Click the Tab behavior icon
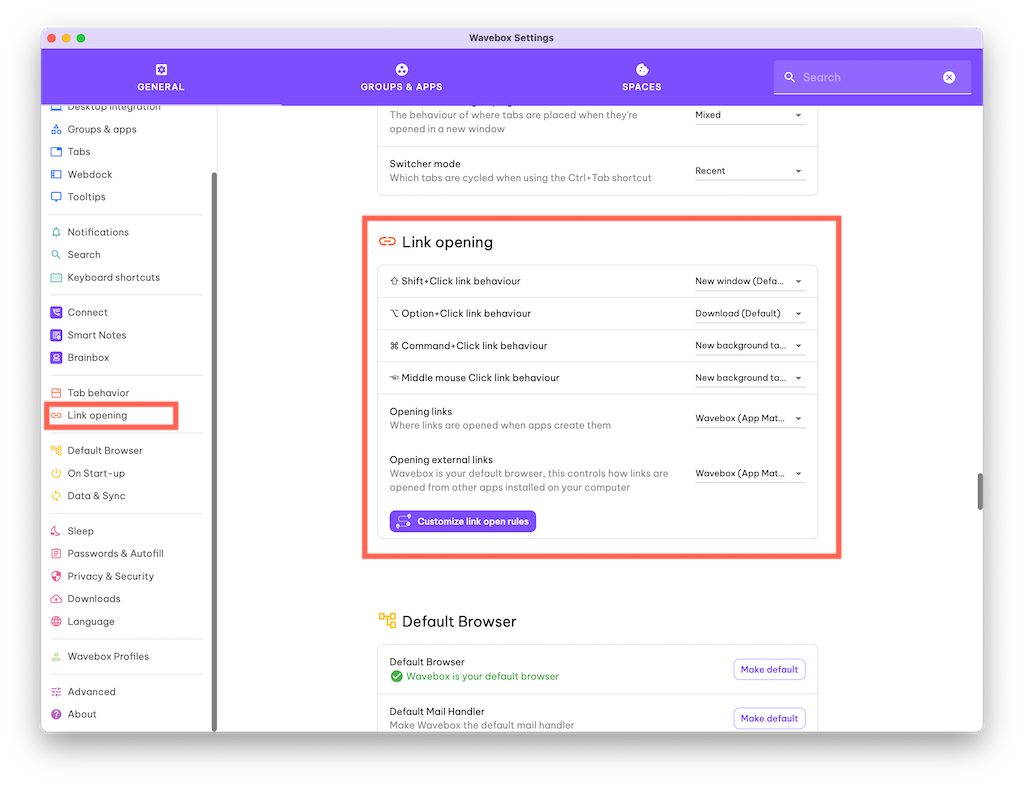This screenshot has width=1024, height=786. pyautogui.click(x=56, y=393)
